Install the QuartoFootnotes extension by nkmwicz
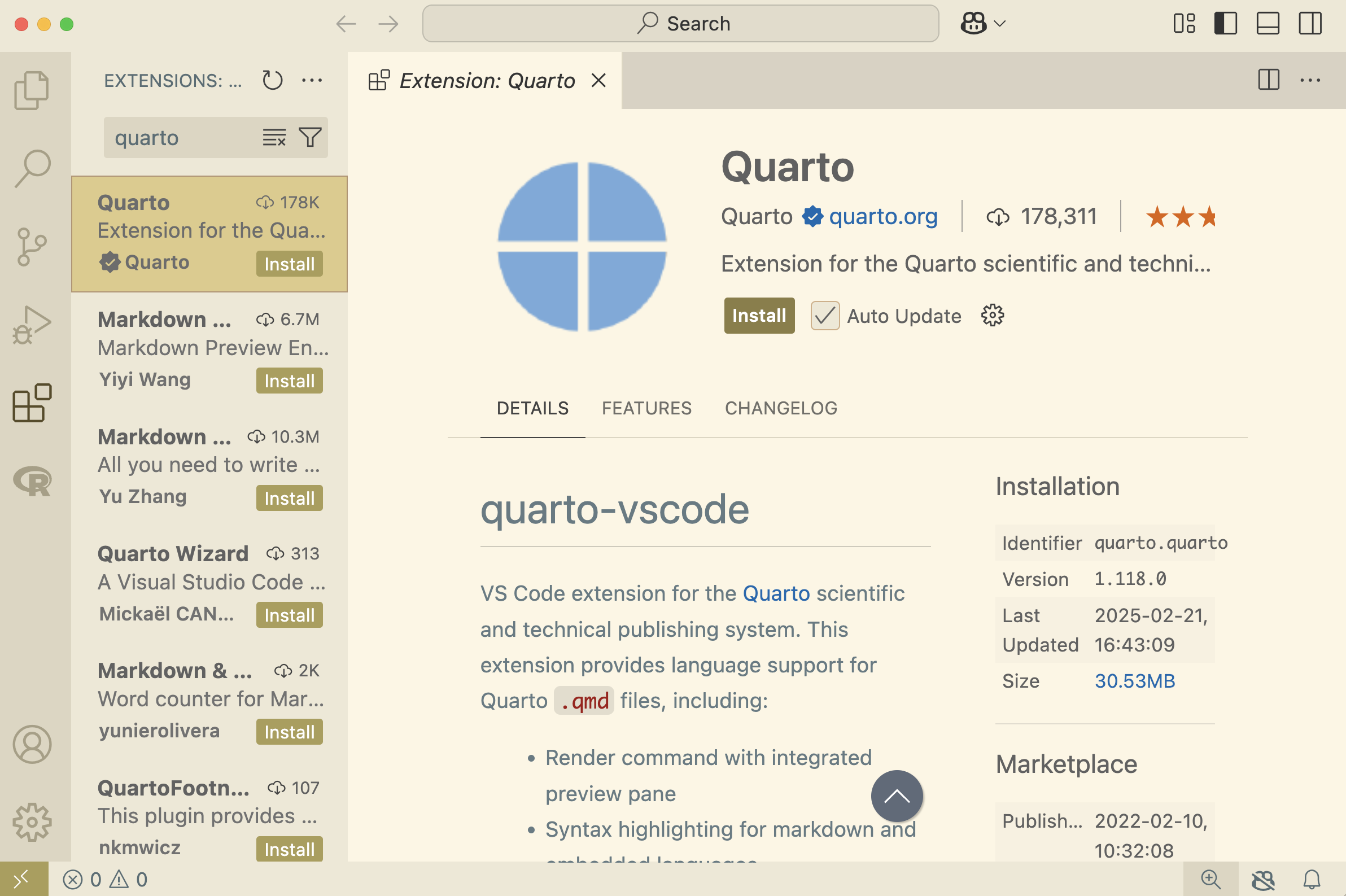Viewport: 1346px width, 896px height. [289, 849]
